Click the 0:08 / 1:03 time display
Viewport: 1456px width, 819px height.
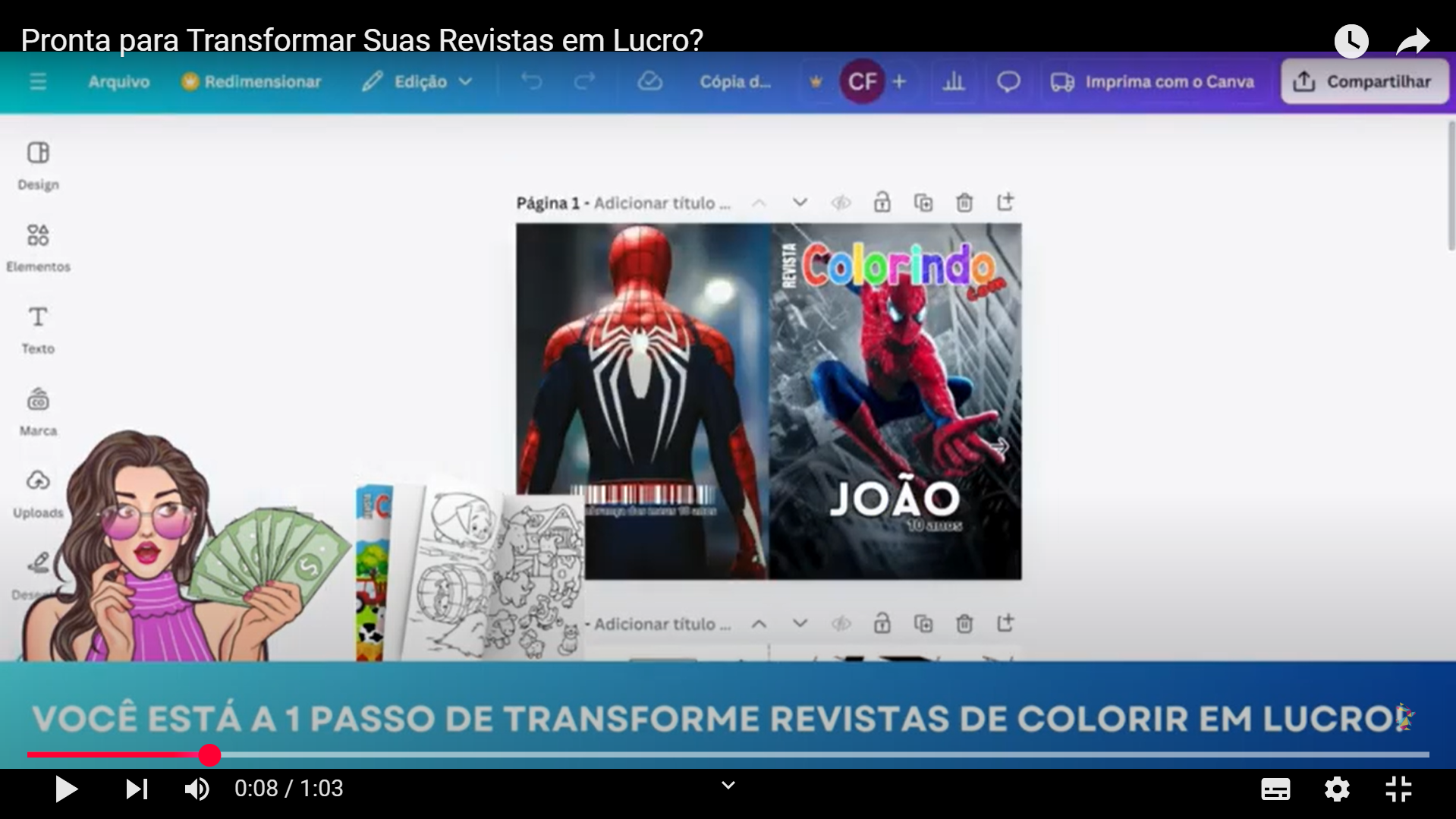[x=288, y=789]
